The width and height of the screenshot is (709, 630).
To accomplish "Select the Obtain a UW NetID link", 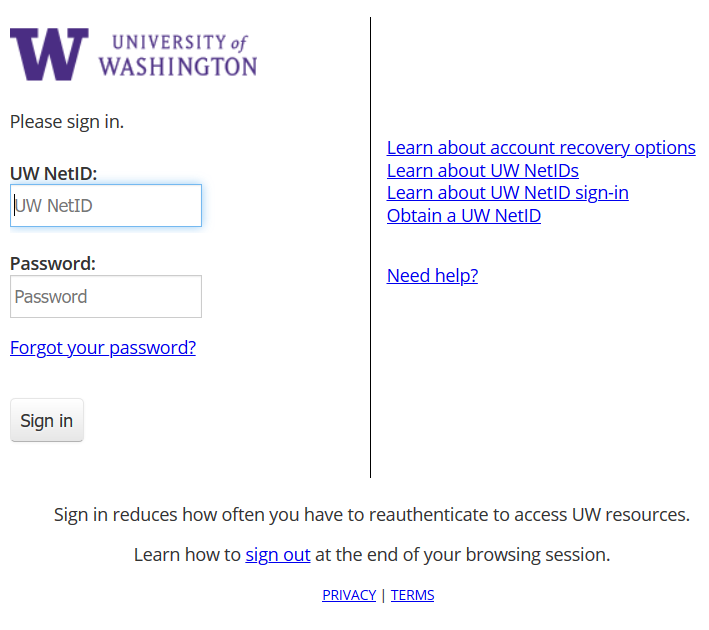I will coord(463,216).
